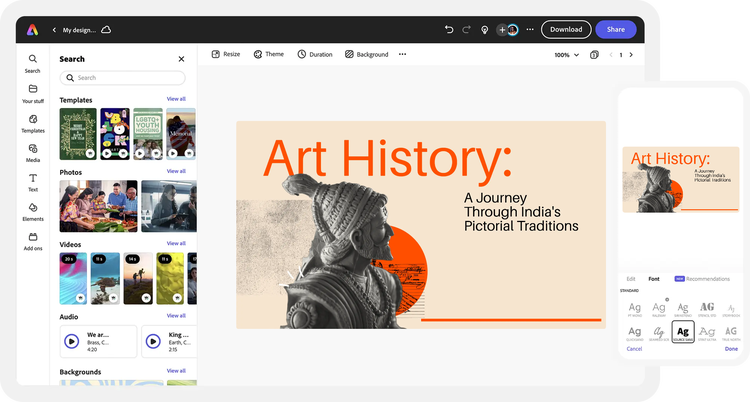Open the Background color option

click(x=367, y=54)
